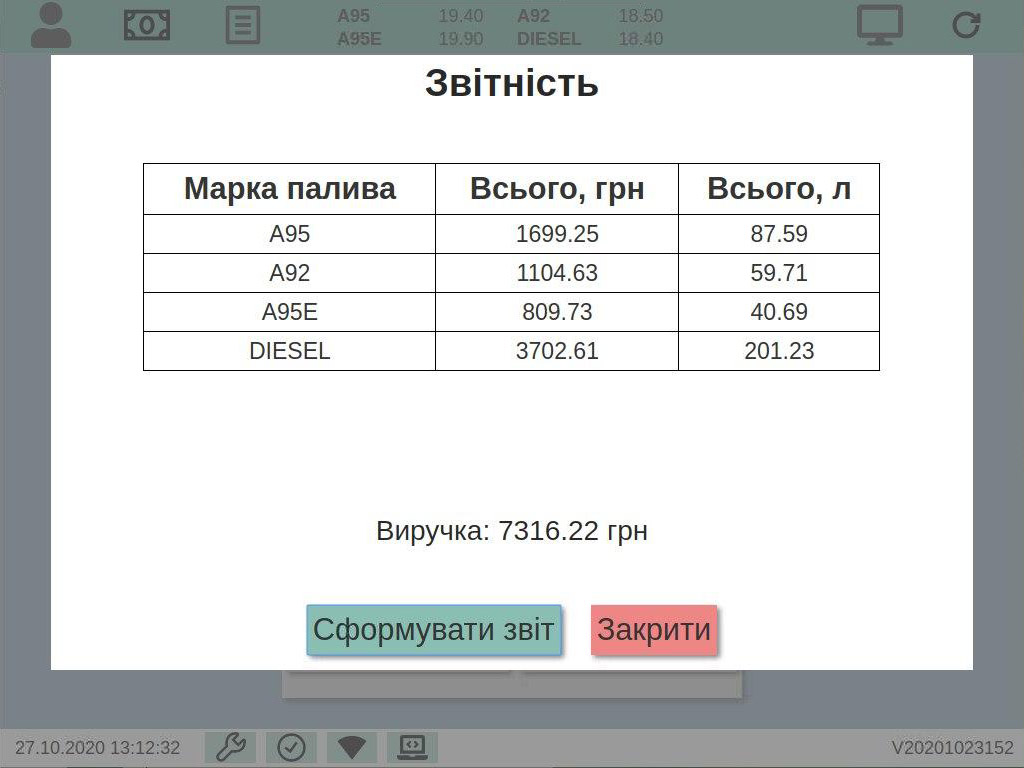The width and height of the screenshot is (1024, 768).
Task: Select the 59.71 liters cell
Action: tap(779, 273)
